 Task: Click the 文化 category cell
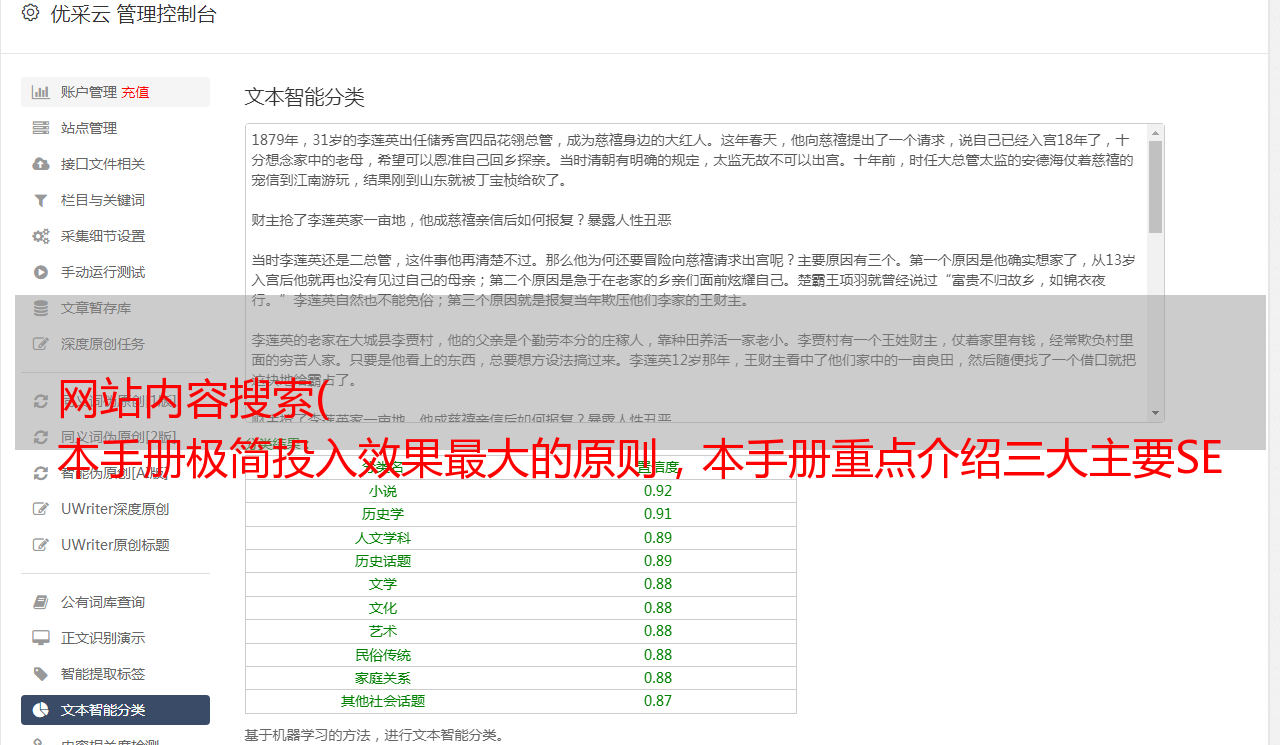(383, 608)
